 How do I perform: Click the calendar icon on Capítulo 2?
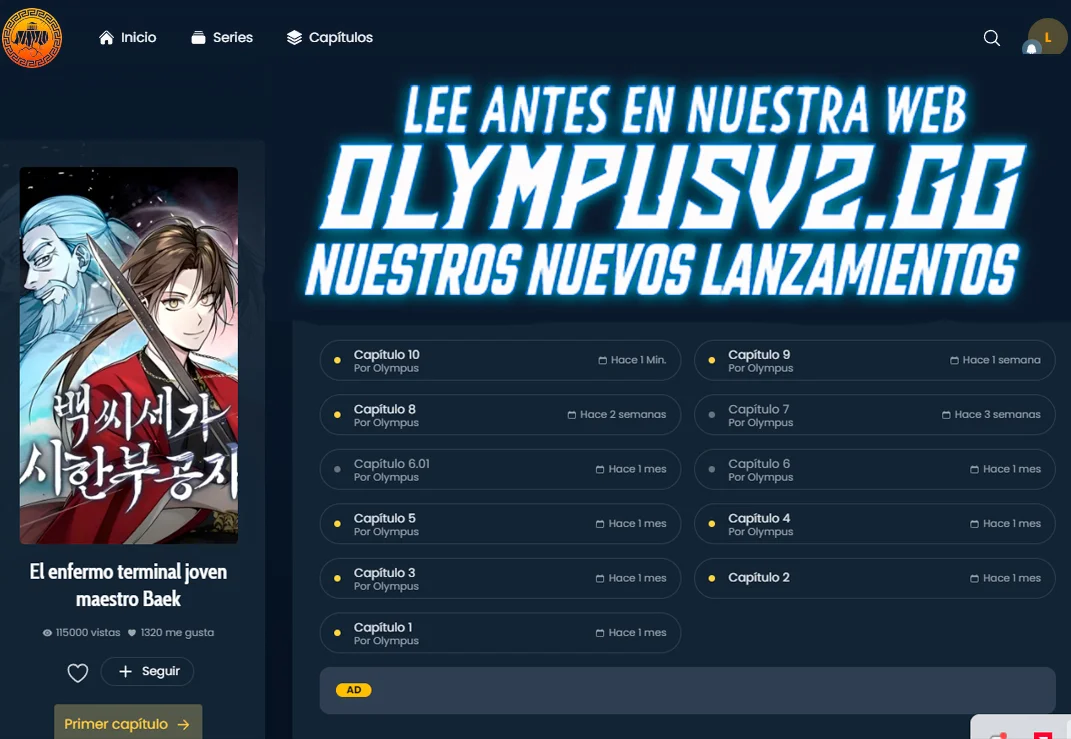975,579
